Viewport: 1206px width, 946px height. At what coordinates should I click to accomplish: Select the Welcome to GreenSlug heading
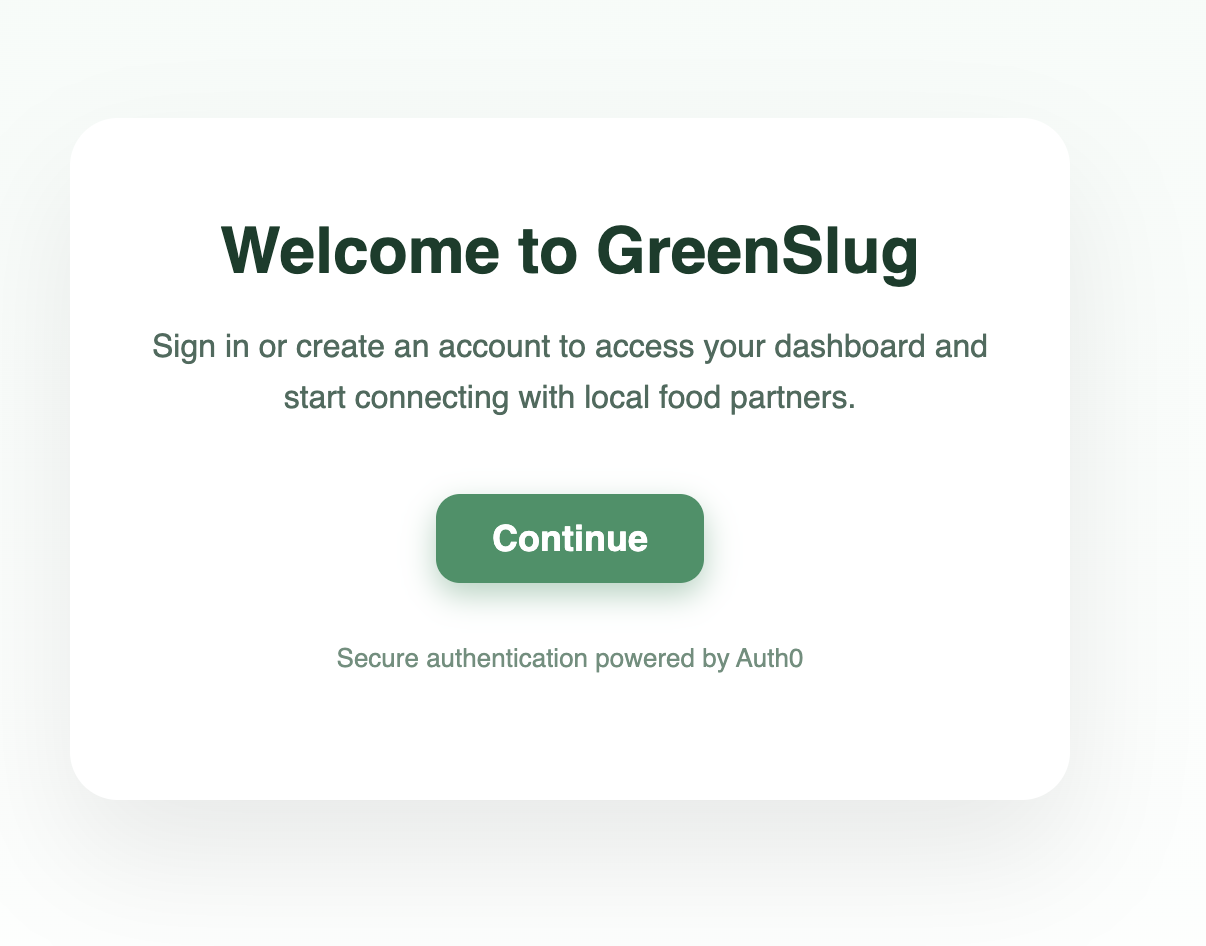point(570,250)
